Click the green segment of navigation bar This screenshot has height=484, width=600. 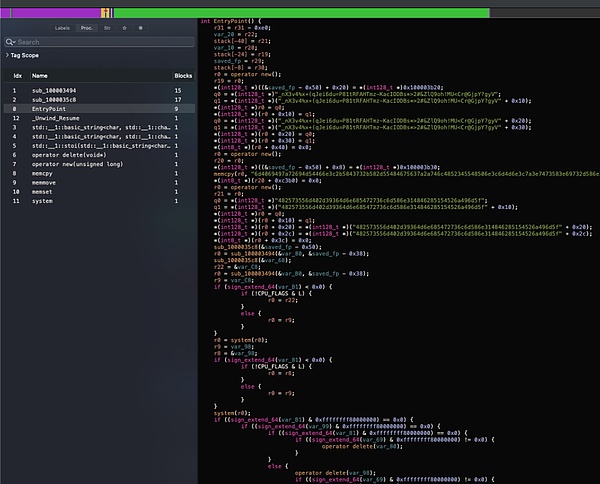point(300,11)
